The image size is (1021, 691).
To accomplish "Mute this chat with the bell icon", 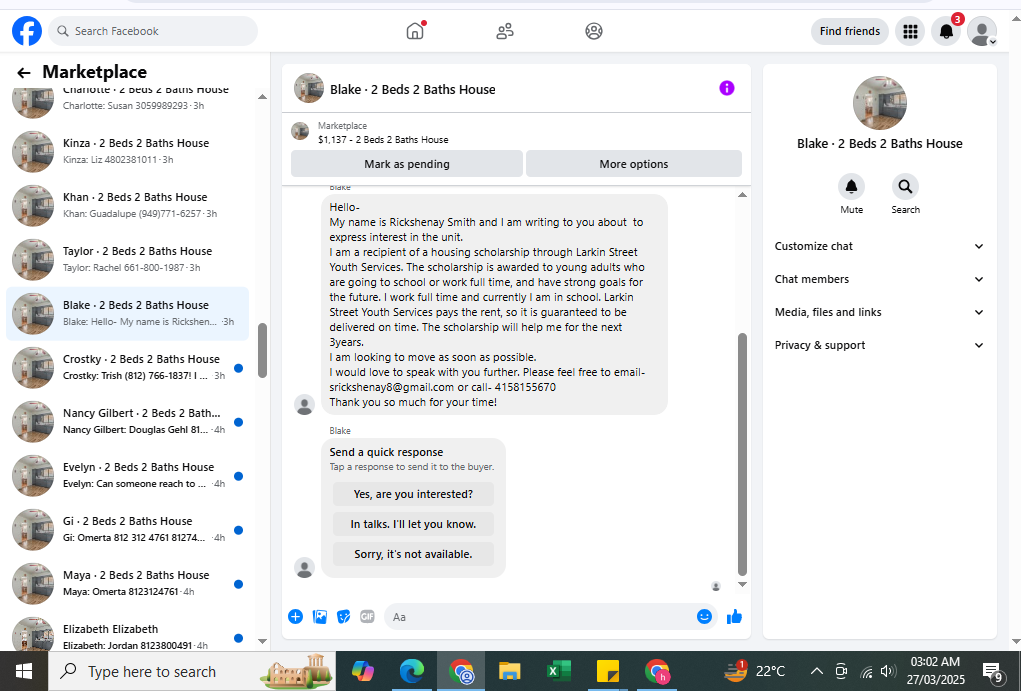I will 851,187.
